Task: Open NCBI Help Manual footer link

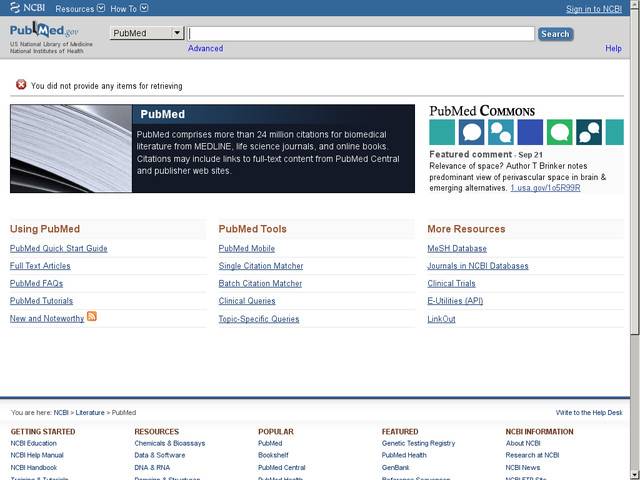Action: coord(37,455)
